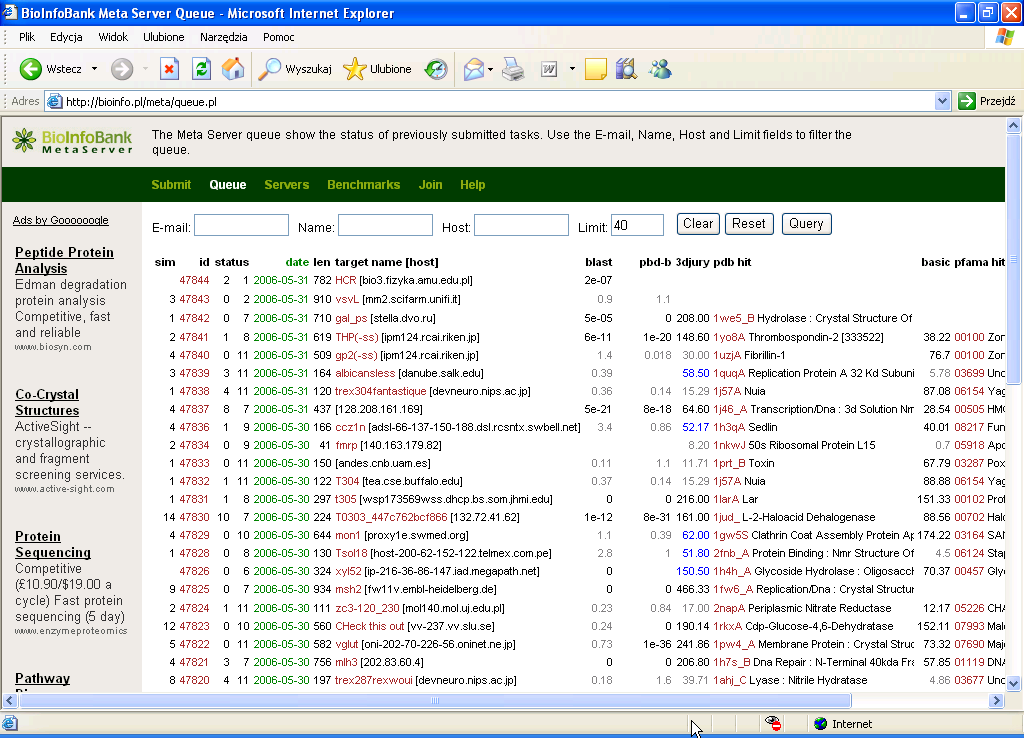The width and height of the screenshot is (1024, 738).
Task: Open the Edit button dropdown arrow
Action: click(x=572, y=69)
